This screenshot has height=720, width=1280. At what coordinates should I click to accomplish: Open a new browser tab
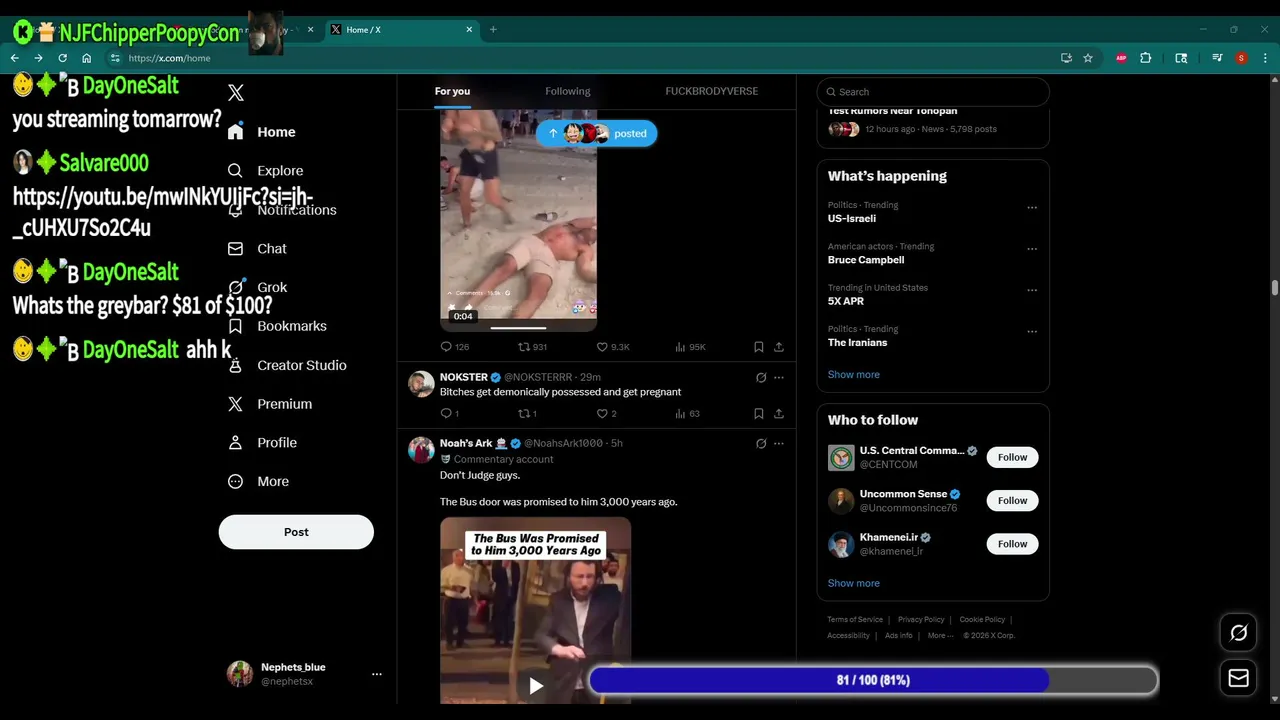[493, 30]
